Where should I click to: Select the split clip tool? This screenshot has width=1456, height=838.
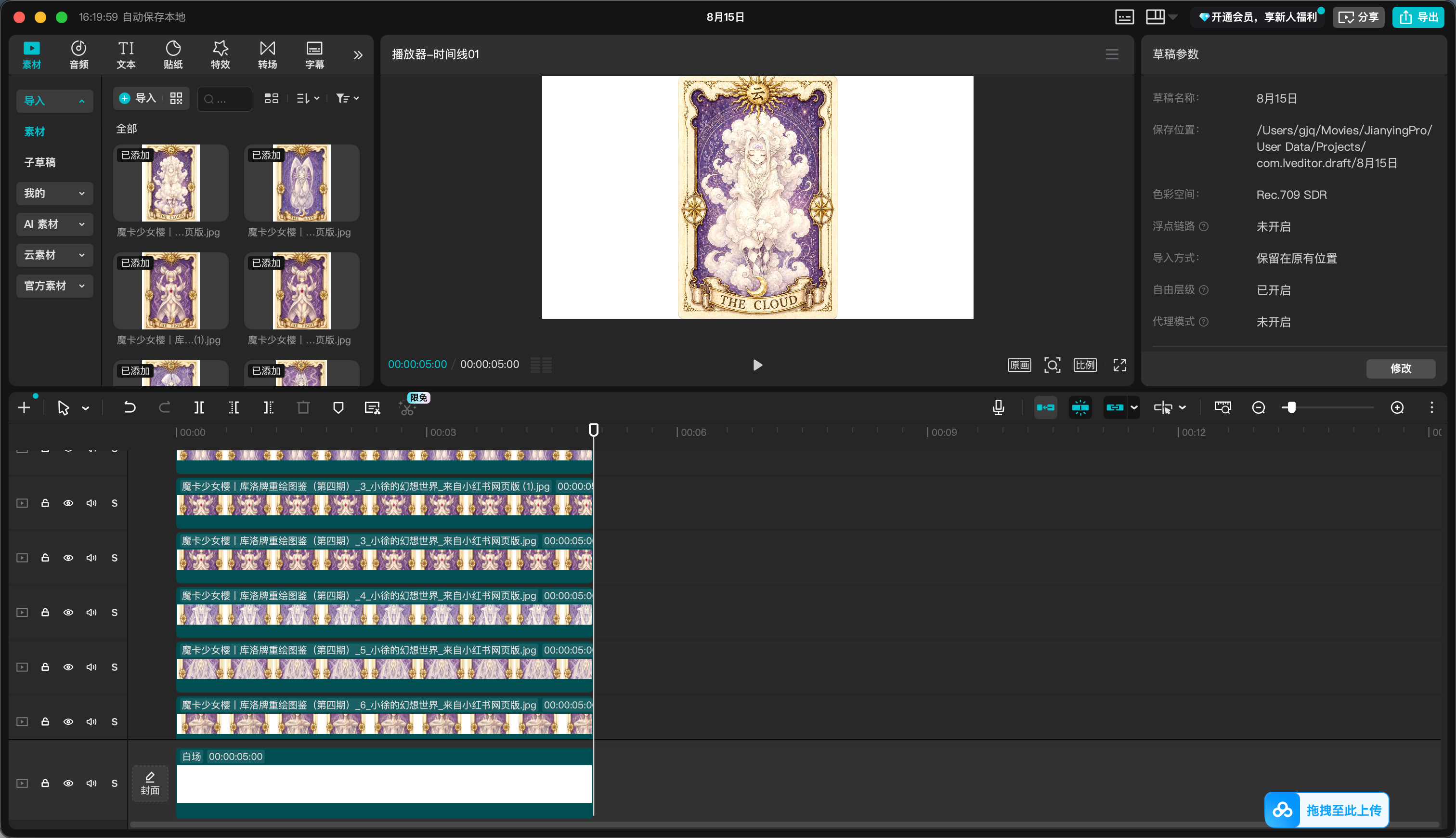pos(199,407)
